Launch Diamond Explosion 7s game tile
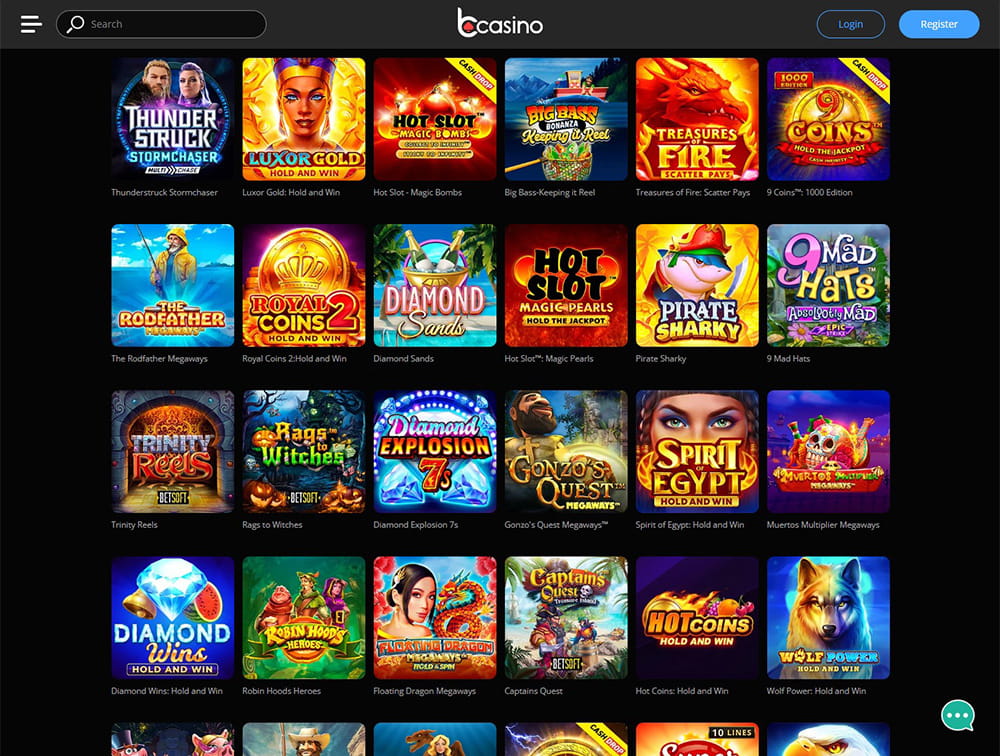Viewport: 1000px width, 756px height. click(435, 452)
